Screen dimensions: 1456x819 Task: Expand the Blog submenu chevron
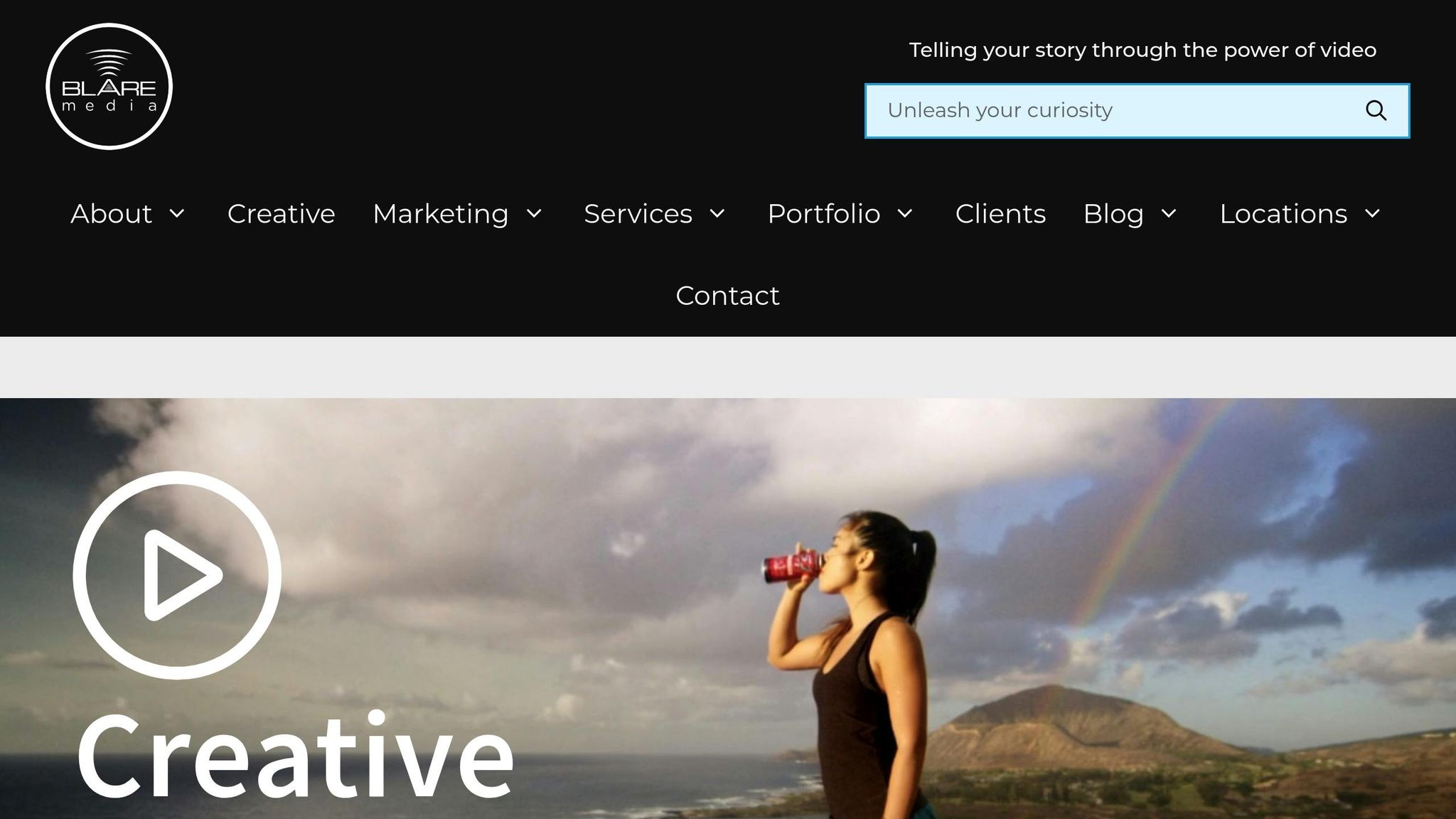pyautogui.click(x=1169, y=213)
